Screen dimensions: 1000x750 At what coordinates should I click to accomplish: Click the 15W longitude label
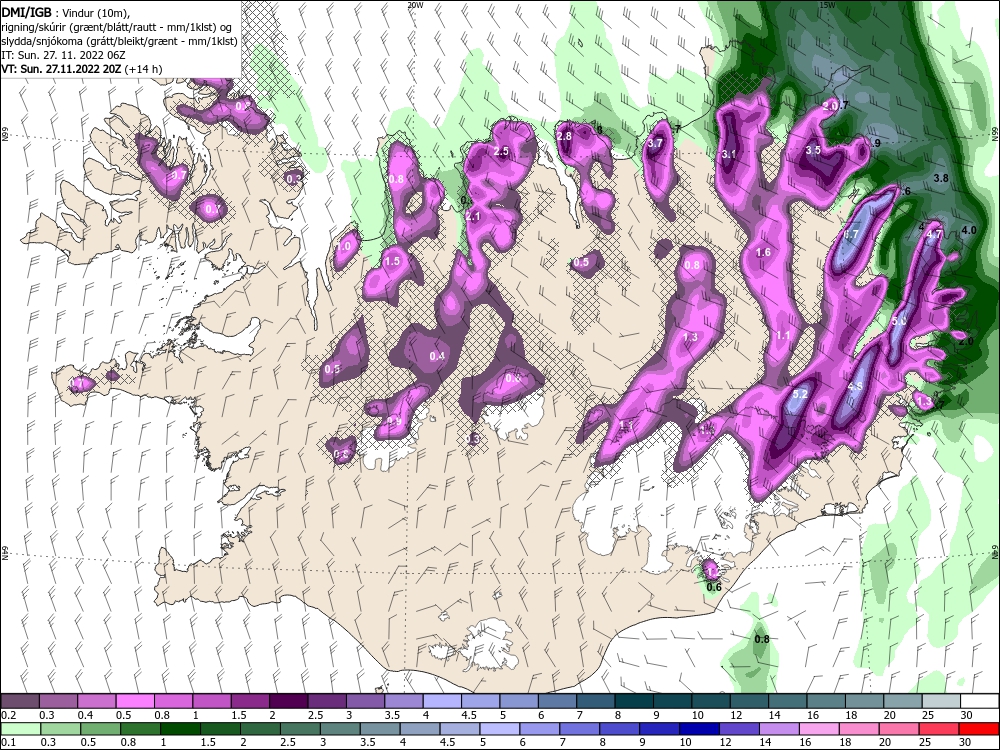827,4
